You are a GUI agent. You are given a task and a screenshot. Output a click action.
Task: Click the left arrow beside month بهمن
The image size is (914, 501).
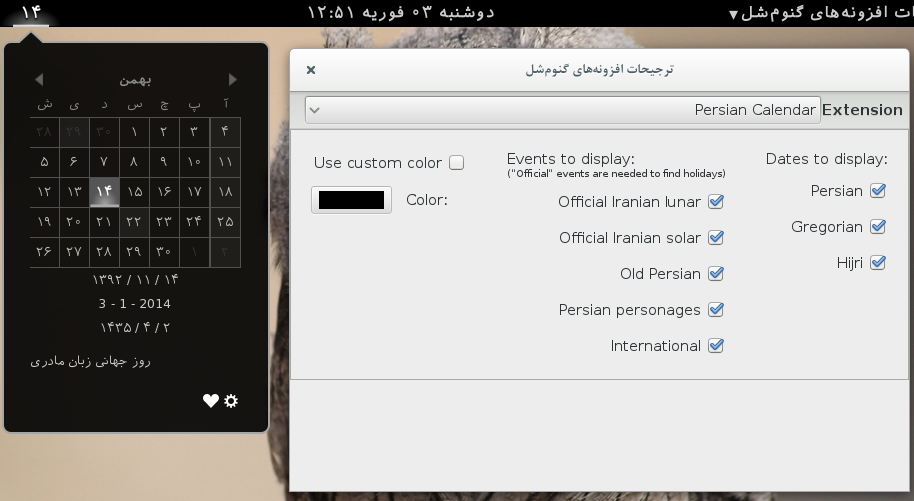[x=39, y=80]
